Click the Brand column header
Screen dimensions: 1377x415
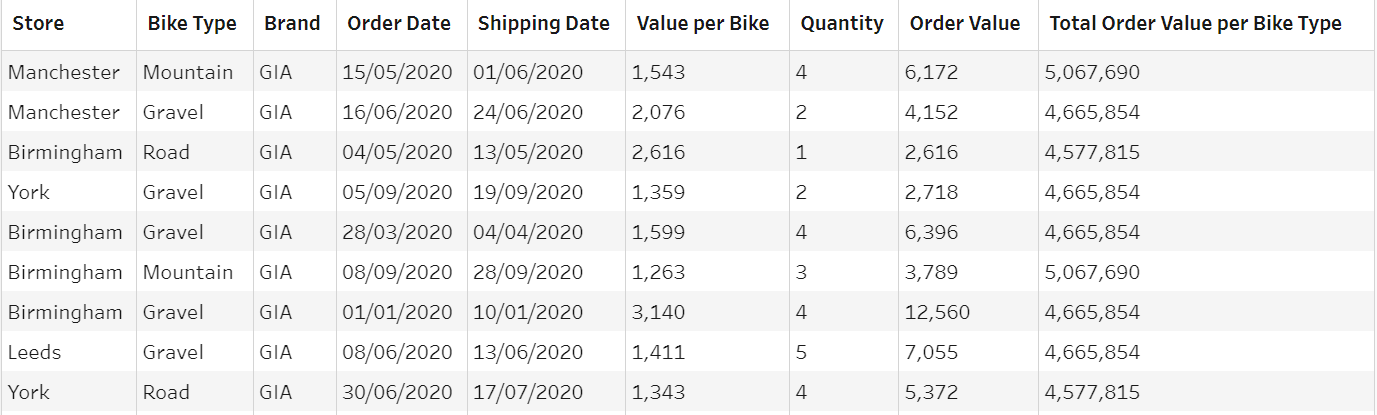[x=292, y=24]
